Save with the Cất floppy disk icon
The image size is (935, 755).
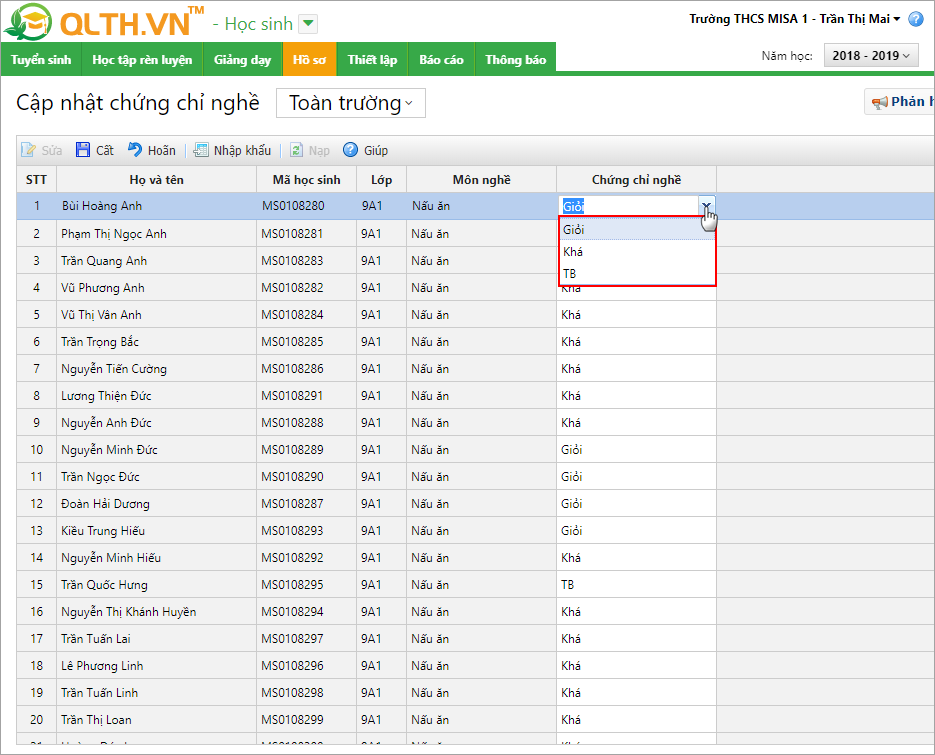(x=83, y=150)
